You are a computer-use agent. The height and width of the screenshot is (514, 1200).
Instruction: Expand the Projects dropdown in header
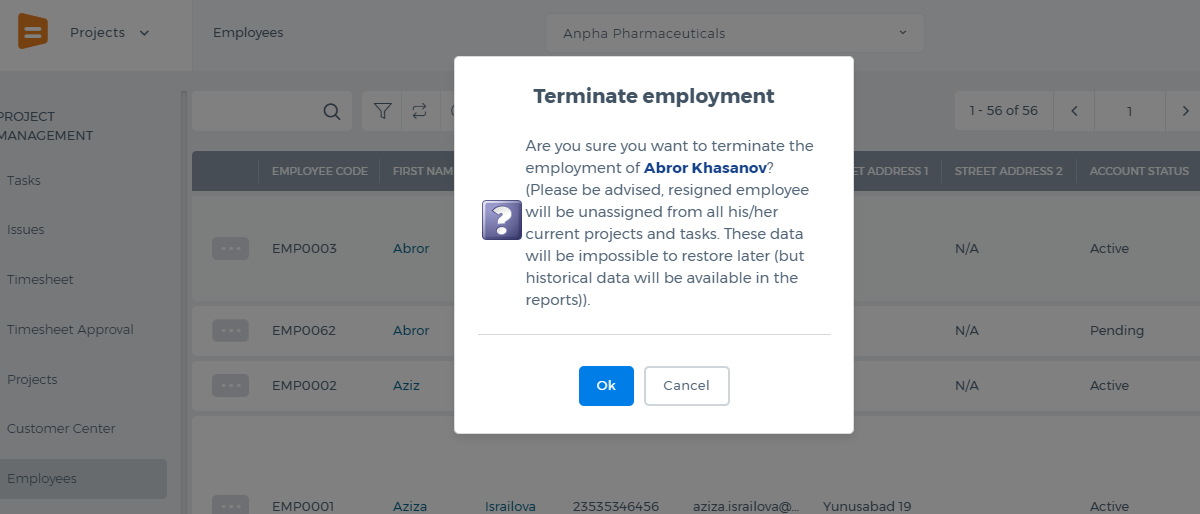(x=110, y=33)
